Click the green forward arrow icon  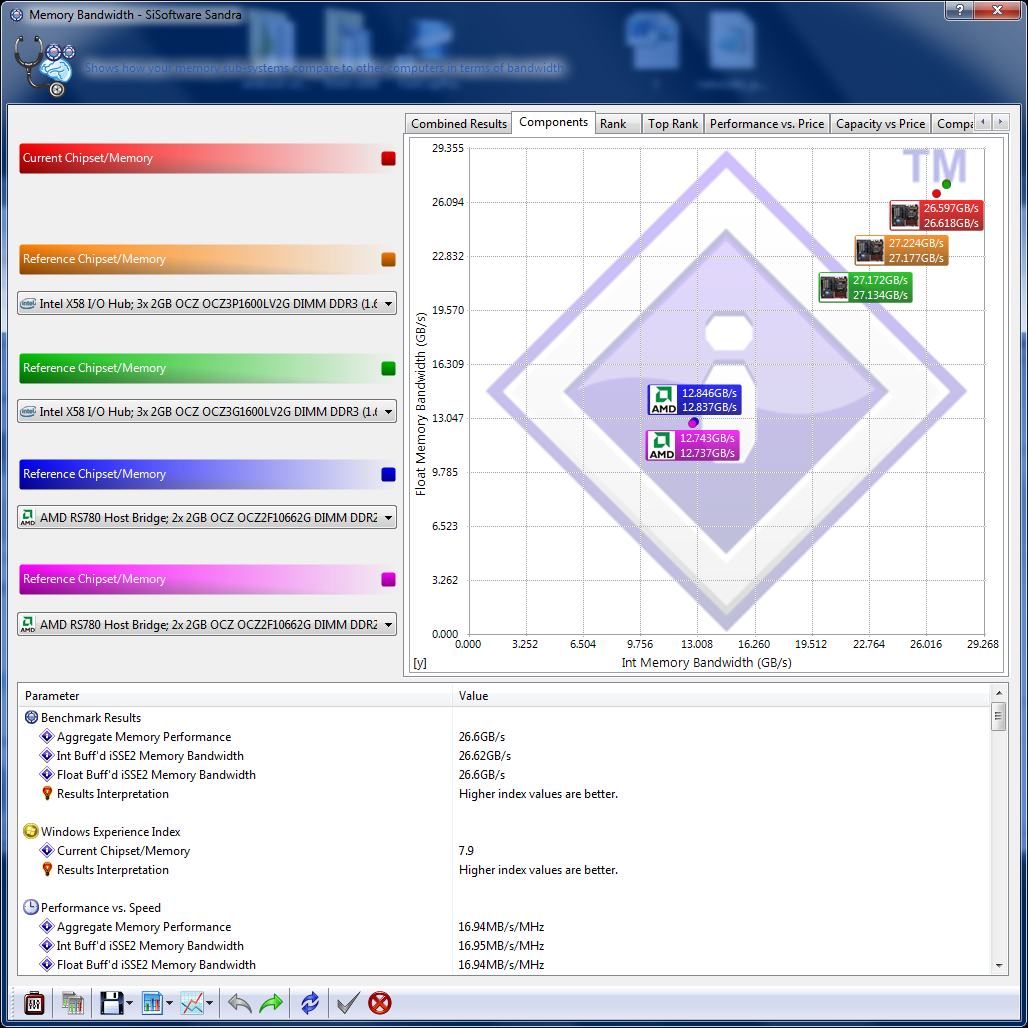coord(271,1003)
